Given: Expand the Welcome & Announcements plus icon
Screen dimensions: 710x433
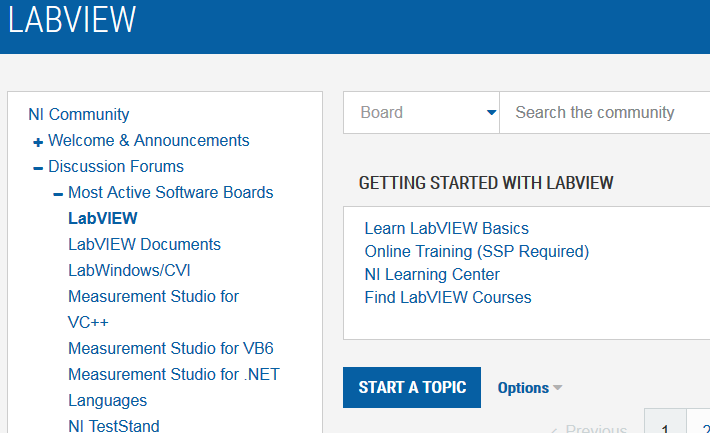Looking at the screenshot, I should (x=38, y=142).
